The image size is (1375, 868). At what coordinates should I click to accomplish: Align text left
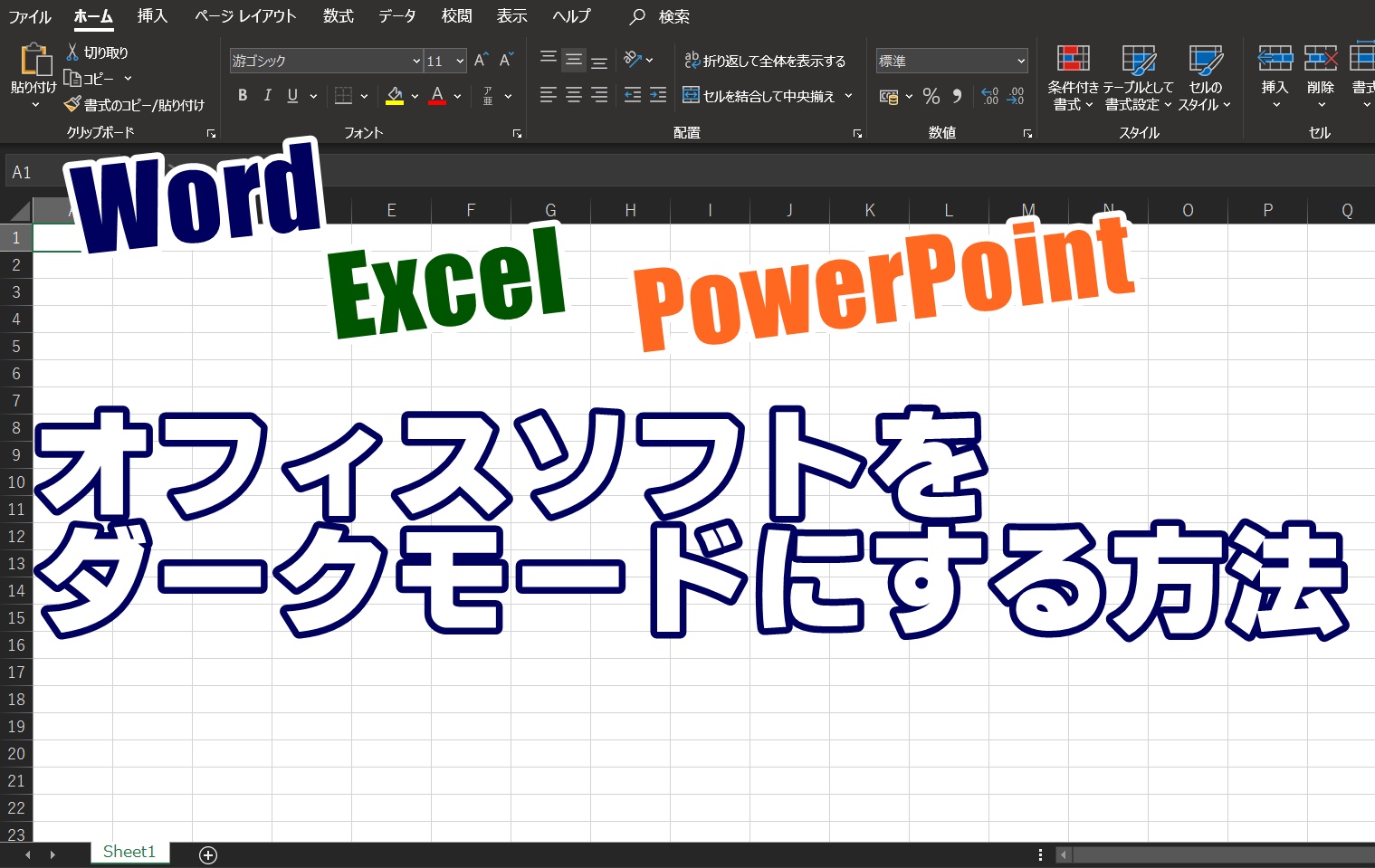(x=549, y=95)
